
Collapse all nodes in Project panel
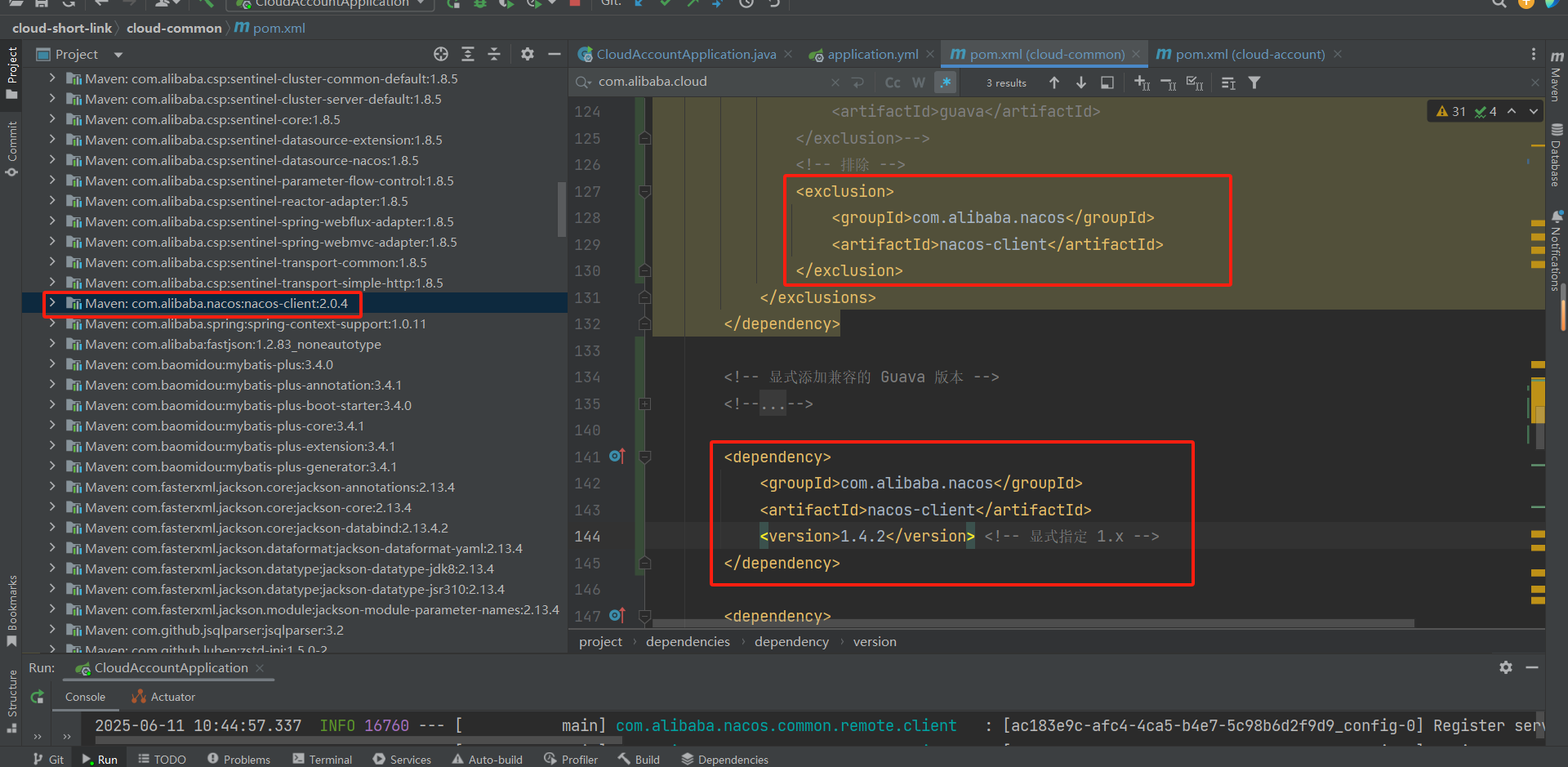(x=494, y=54)
